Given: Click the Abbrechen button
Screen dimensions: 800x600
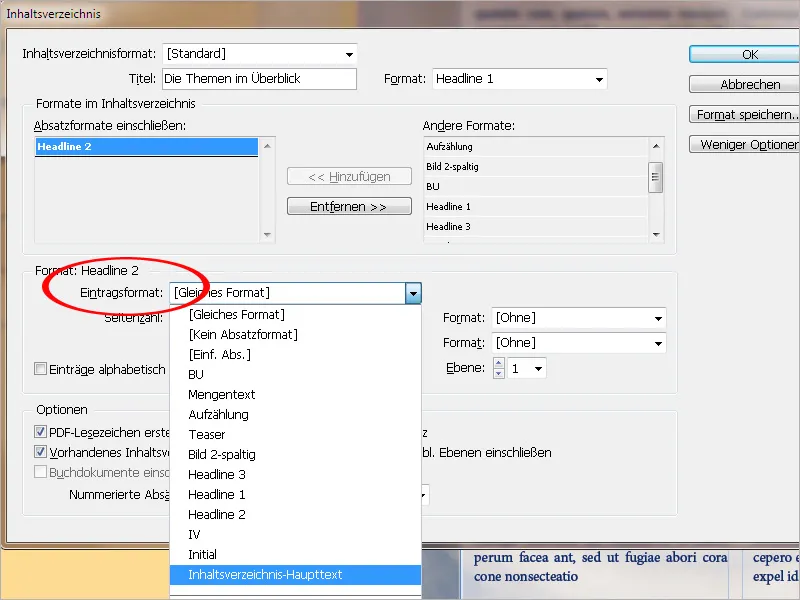Looking at the screenshot, I should pyautogui.click(x=744, y=84).
